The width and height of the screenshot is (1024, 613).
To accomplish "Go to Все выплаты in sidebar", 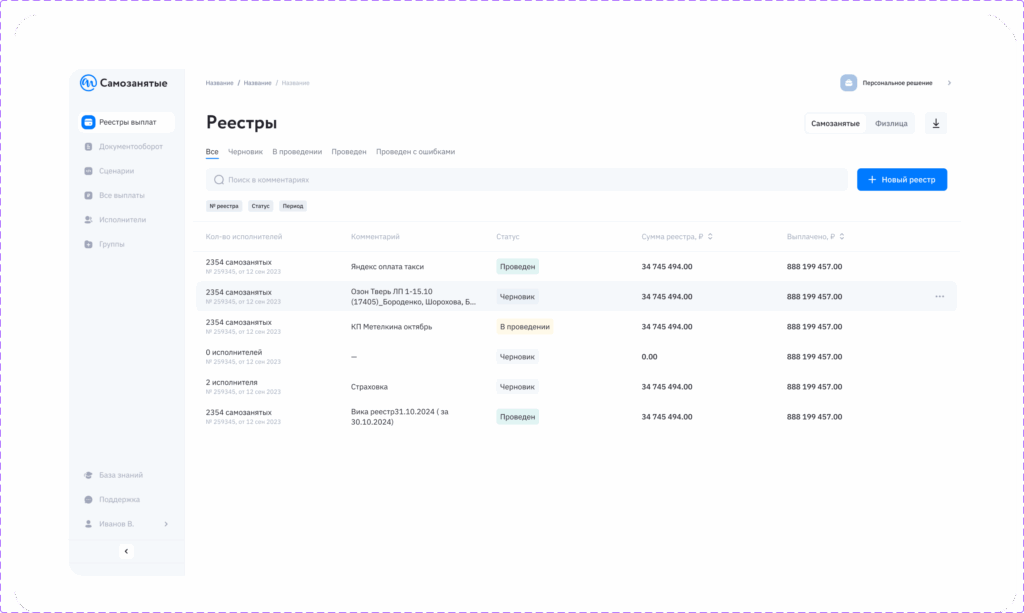I will [x=121, y=195].
